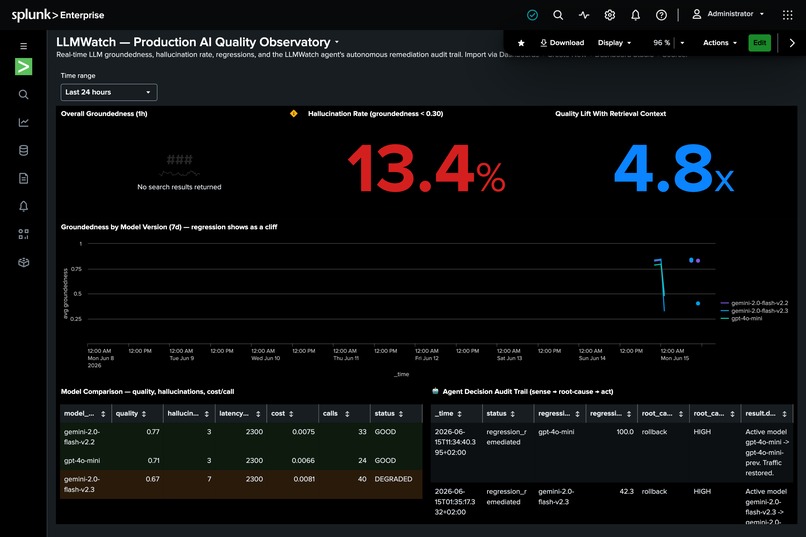The height and width of the screenshot is (537, 806).
Task: Click the 42.3 regression value in audit trail
Action: tap(626, 491)
